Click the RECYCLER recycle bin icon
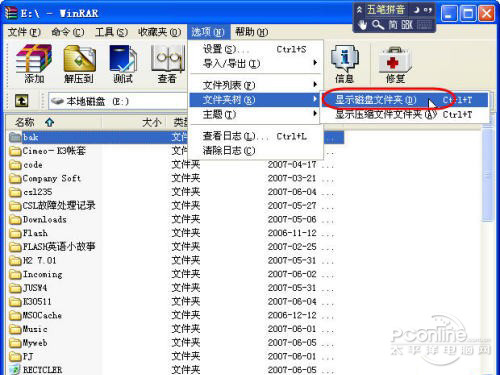The width and height of the screenshot is (500, 375). pyautogui.click(x=15, y=370)
